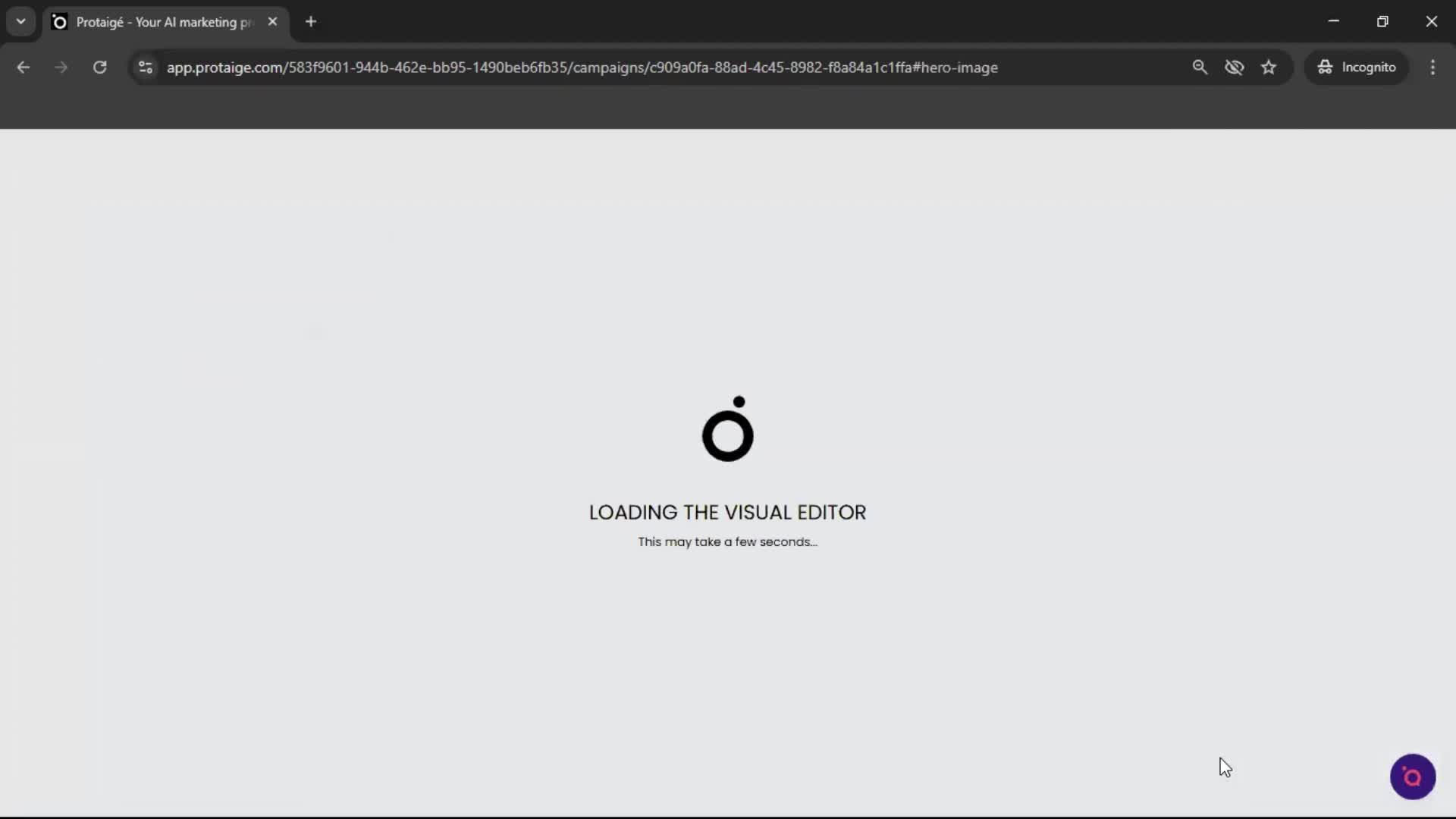This screenshot has height=819, width=1456.
Task: Click the Protaigé loading logo in center
Action: tap(727, 430)
